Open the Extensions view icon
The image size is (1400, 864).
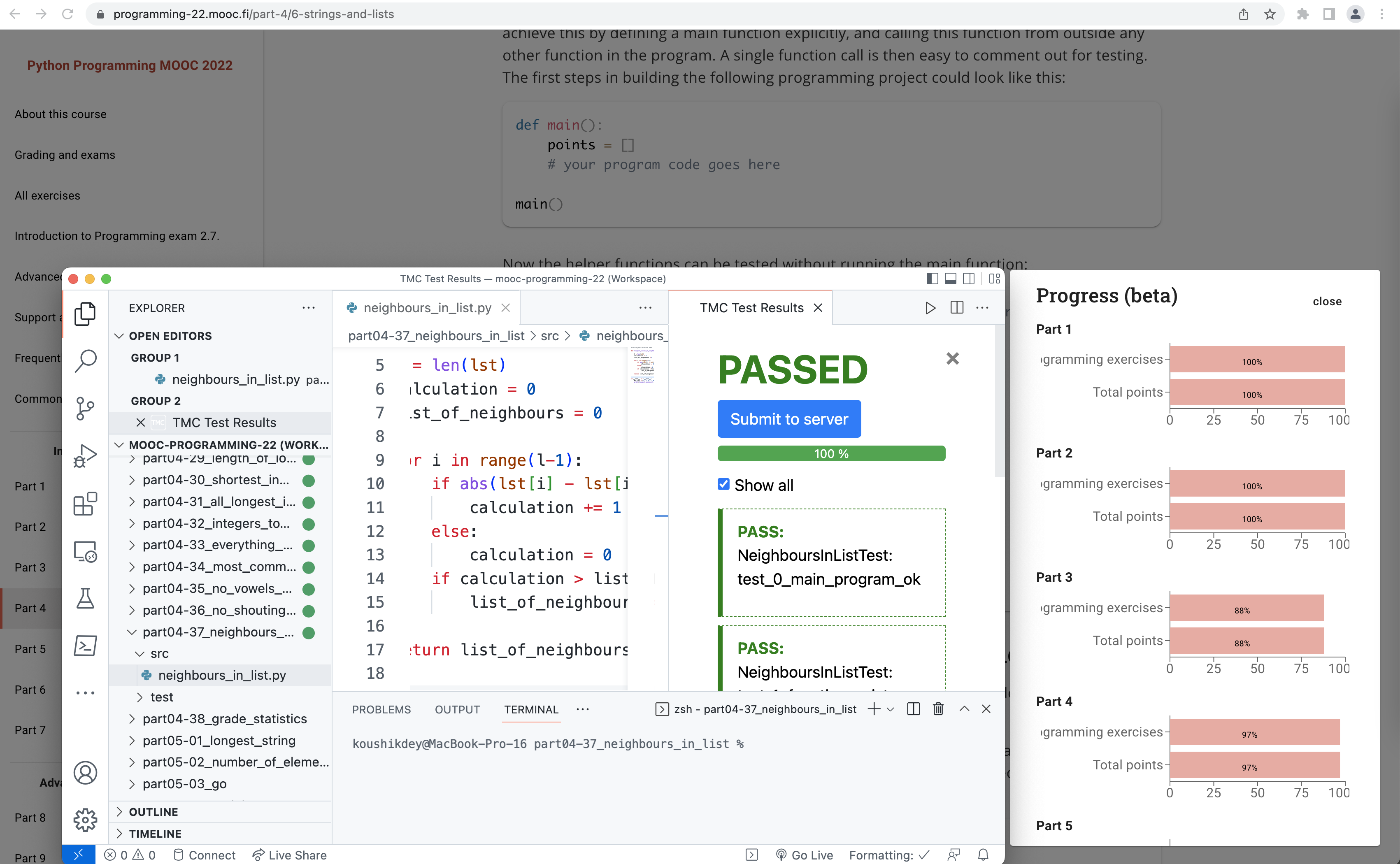point(85,504)
